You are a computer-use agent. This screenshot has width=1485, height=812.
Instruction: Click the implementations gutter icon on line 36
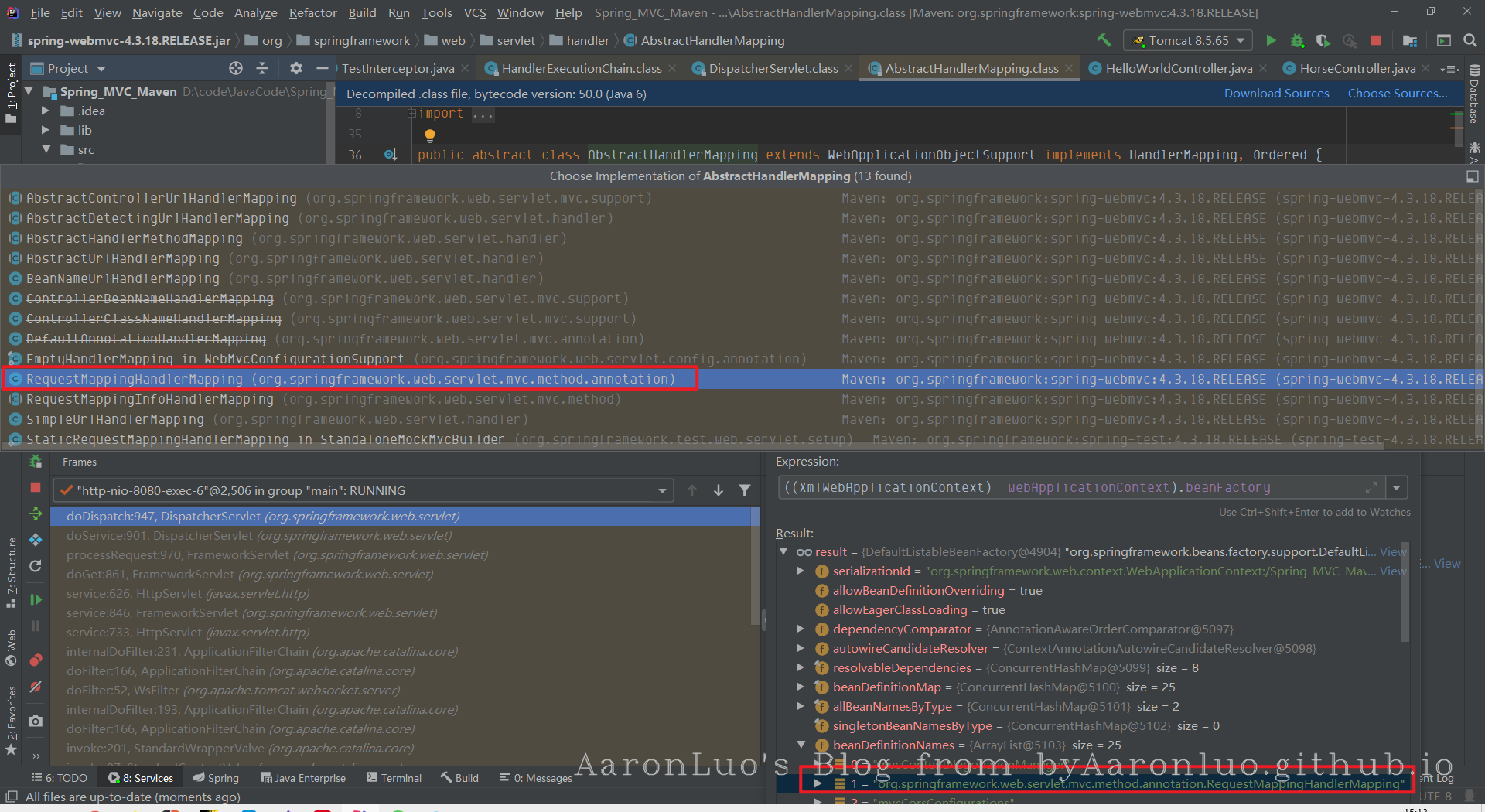391,155
